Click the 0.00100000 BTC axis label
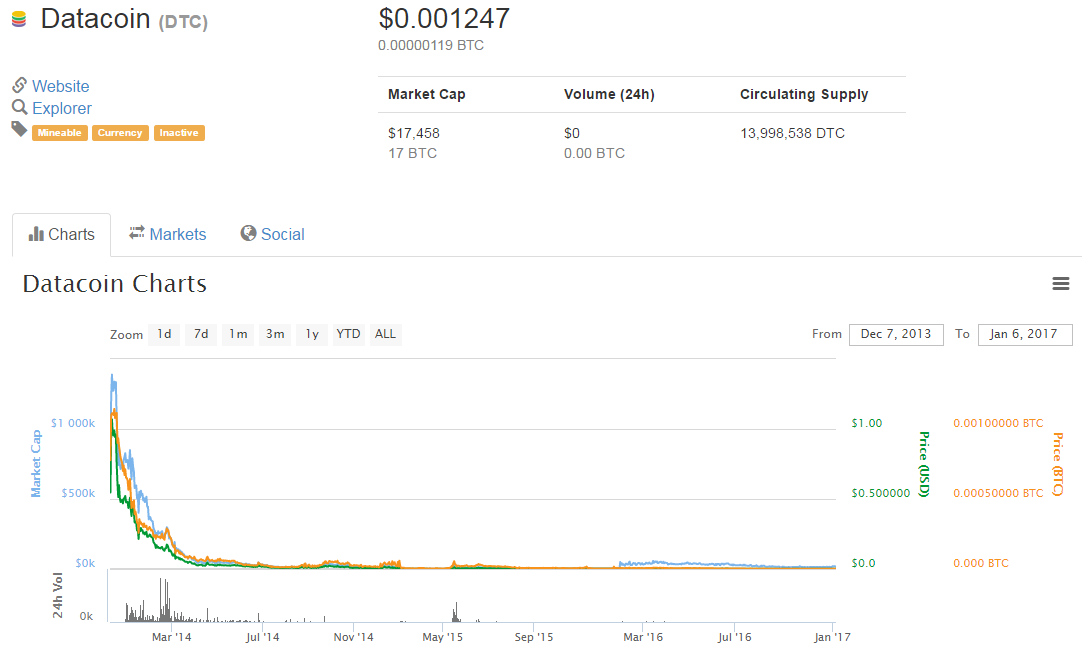1092x661 pixels. tap(999, 423)
